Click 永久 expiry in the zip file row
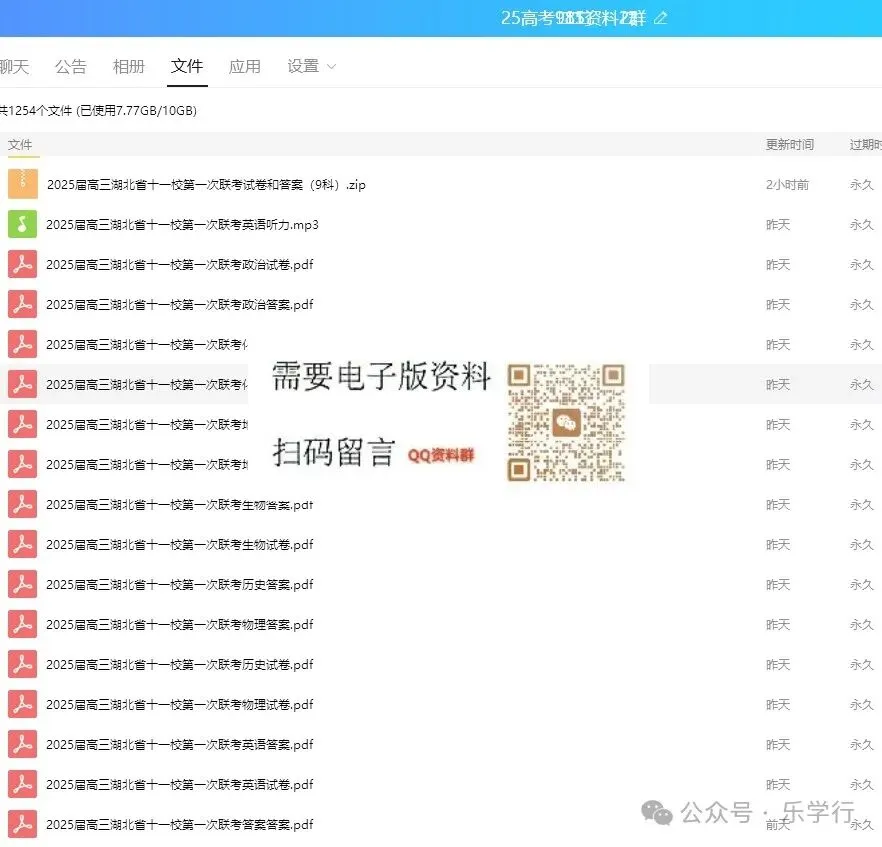 coord(861,184)
